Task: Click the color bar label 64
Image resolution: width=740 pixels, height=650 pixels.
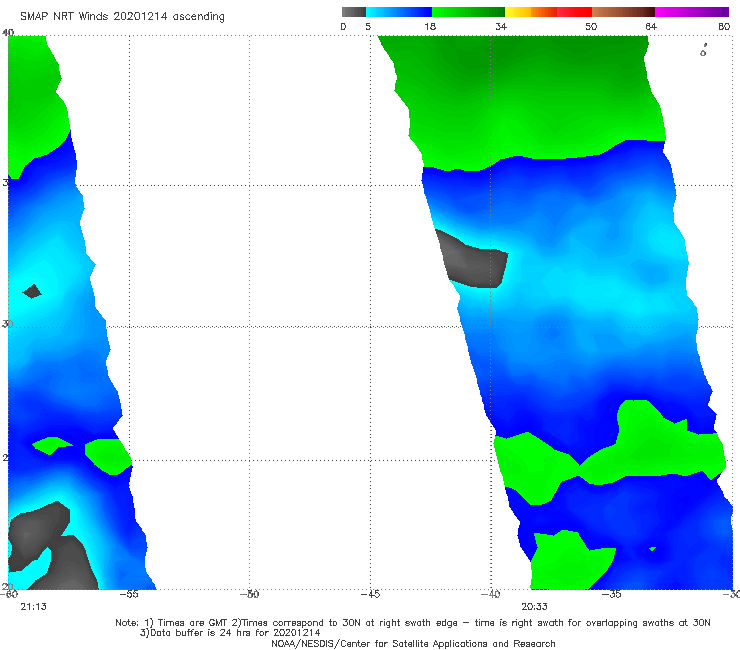Action: click(x=651, y=26)
